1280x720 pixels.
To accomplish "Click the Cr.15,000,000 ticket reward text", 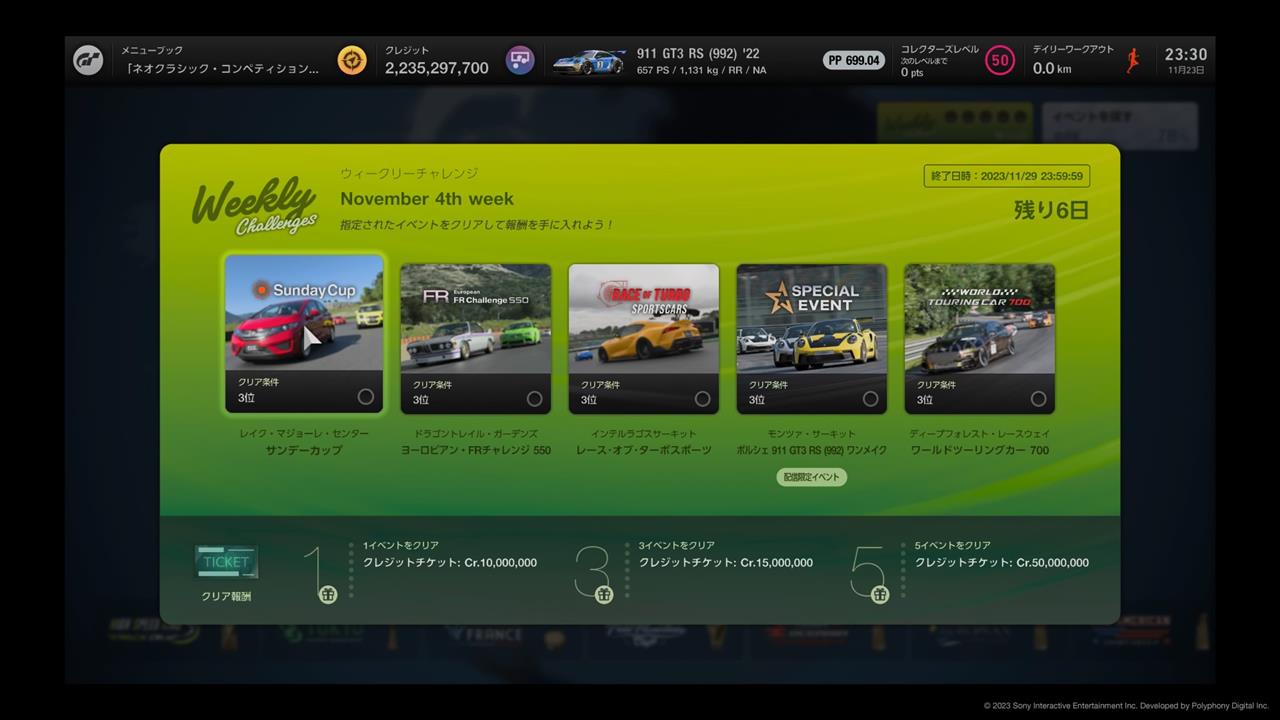I will pos(726,563).
